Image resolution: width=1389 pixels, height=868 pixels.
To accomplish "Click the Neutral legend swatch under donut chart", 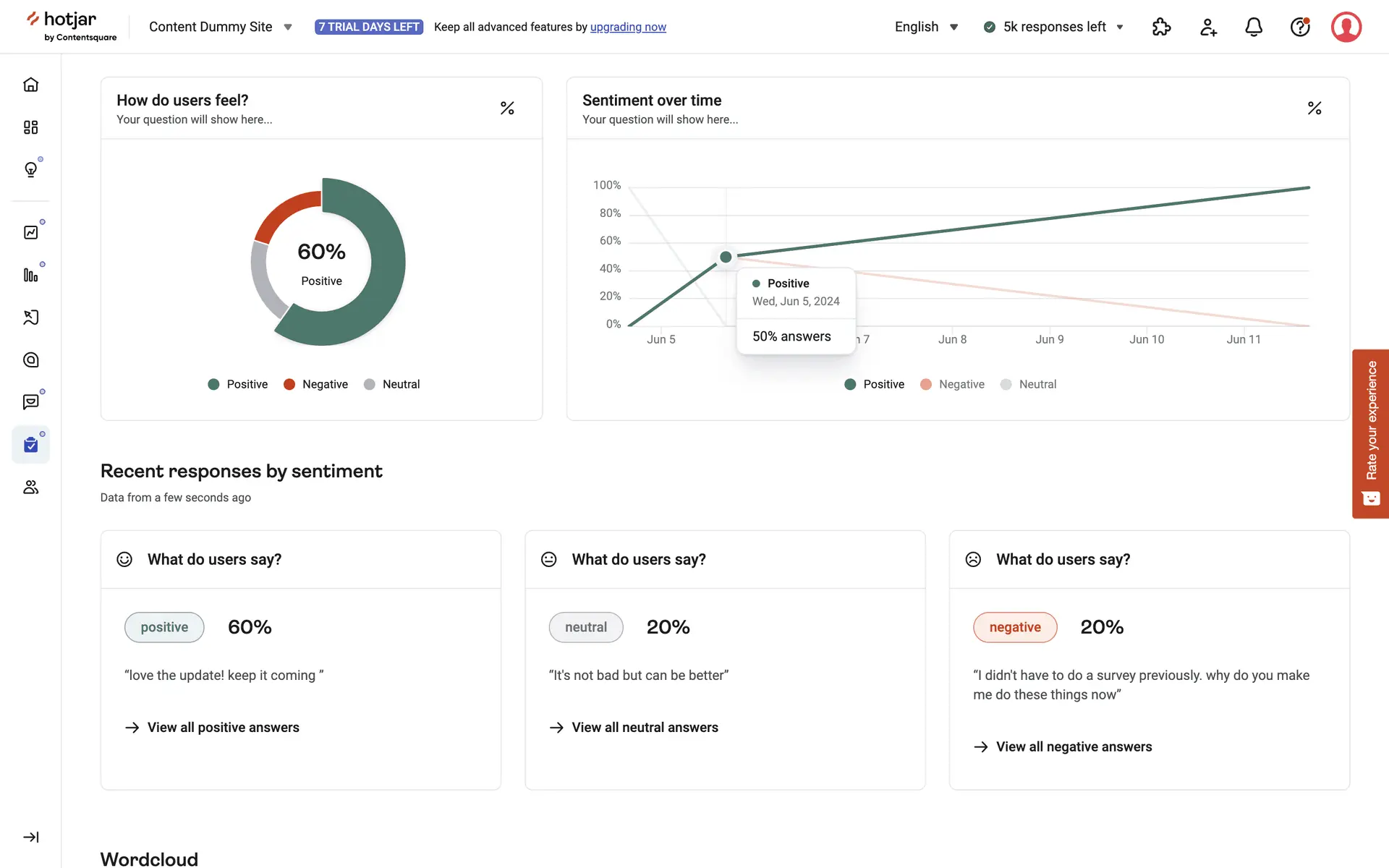I will (x=370, y=384).
